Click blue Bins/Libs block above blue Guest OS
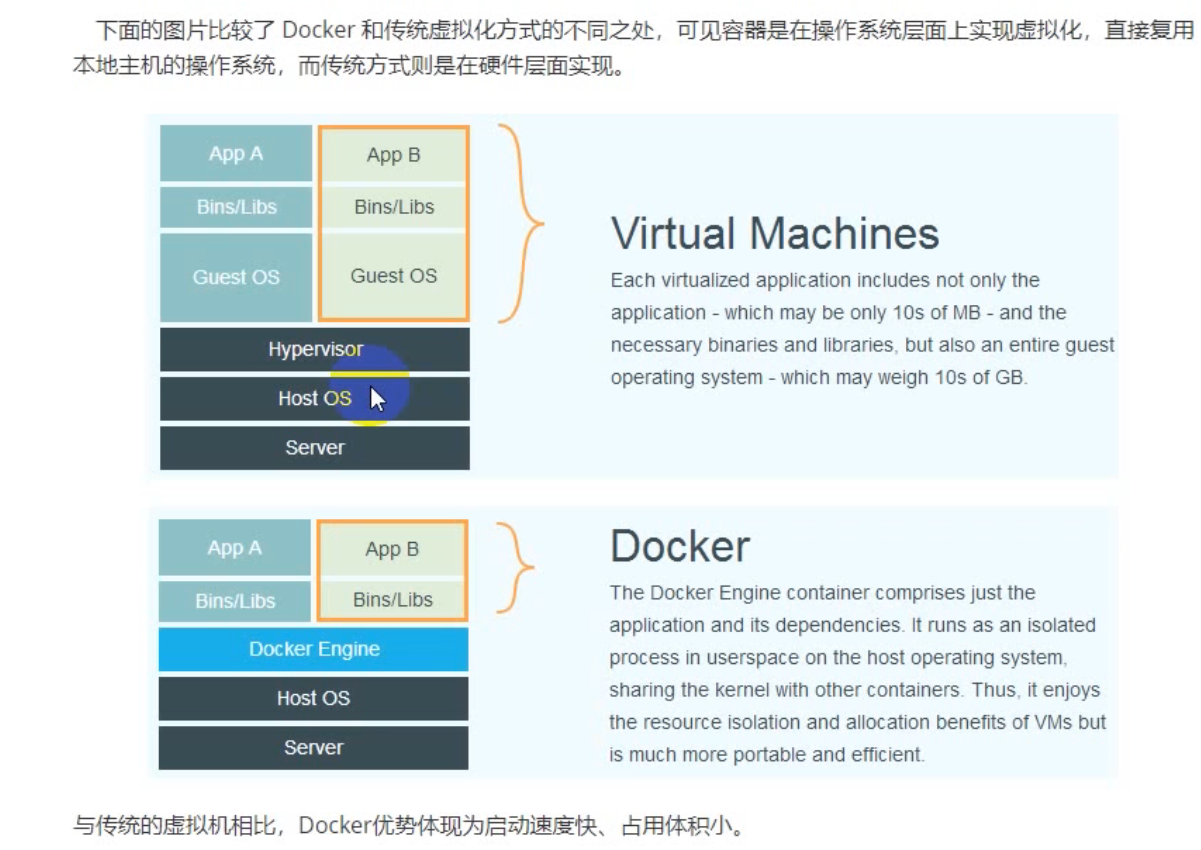The height and width of the screenshot is (850, 1201). [x=236, y=207]
